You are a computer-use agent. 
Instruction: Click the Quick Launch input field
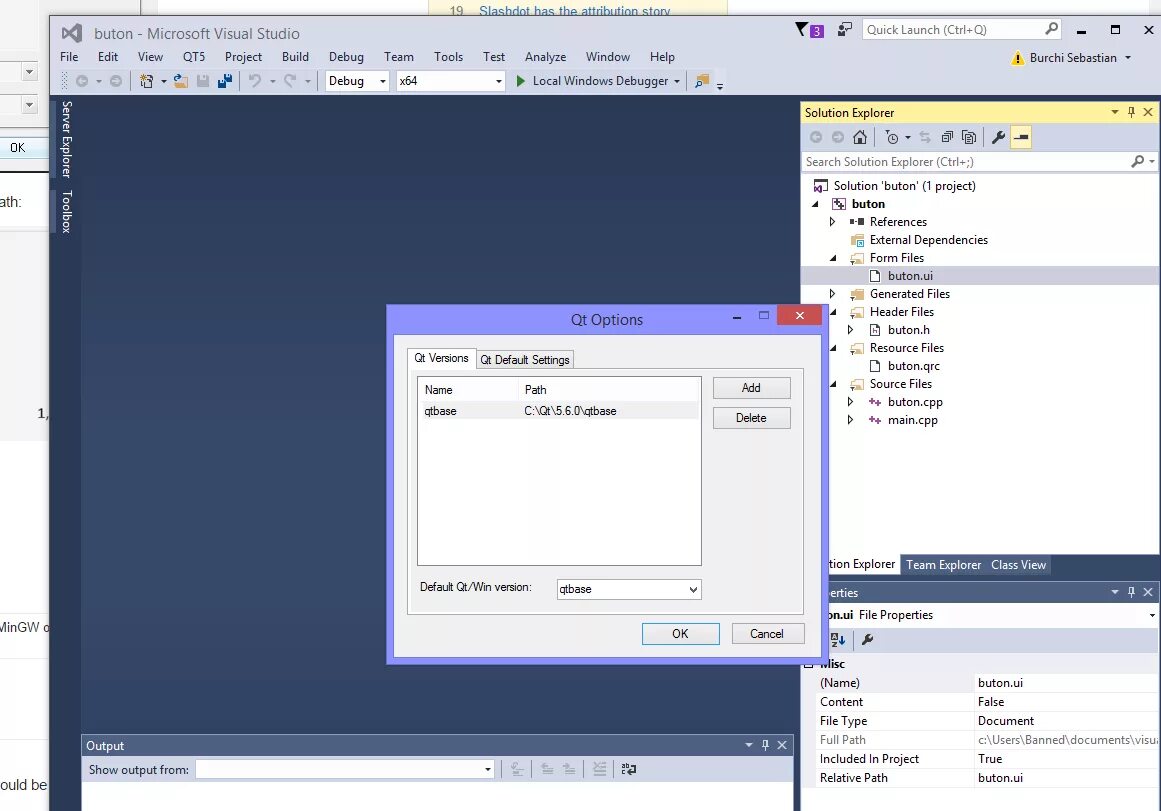coord(953,30)
